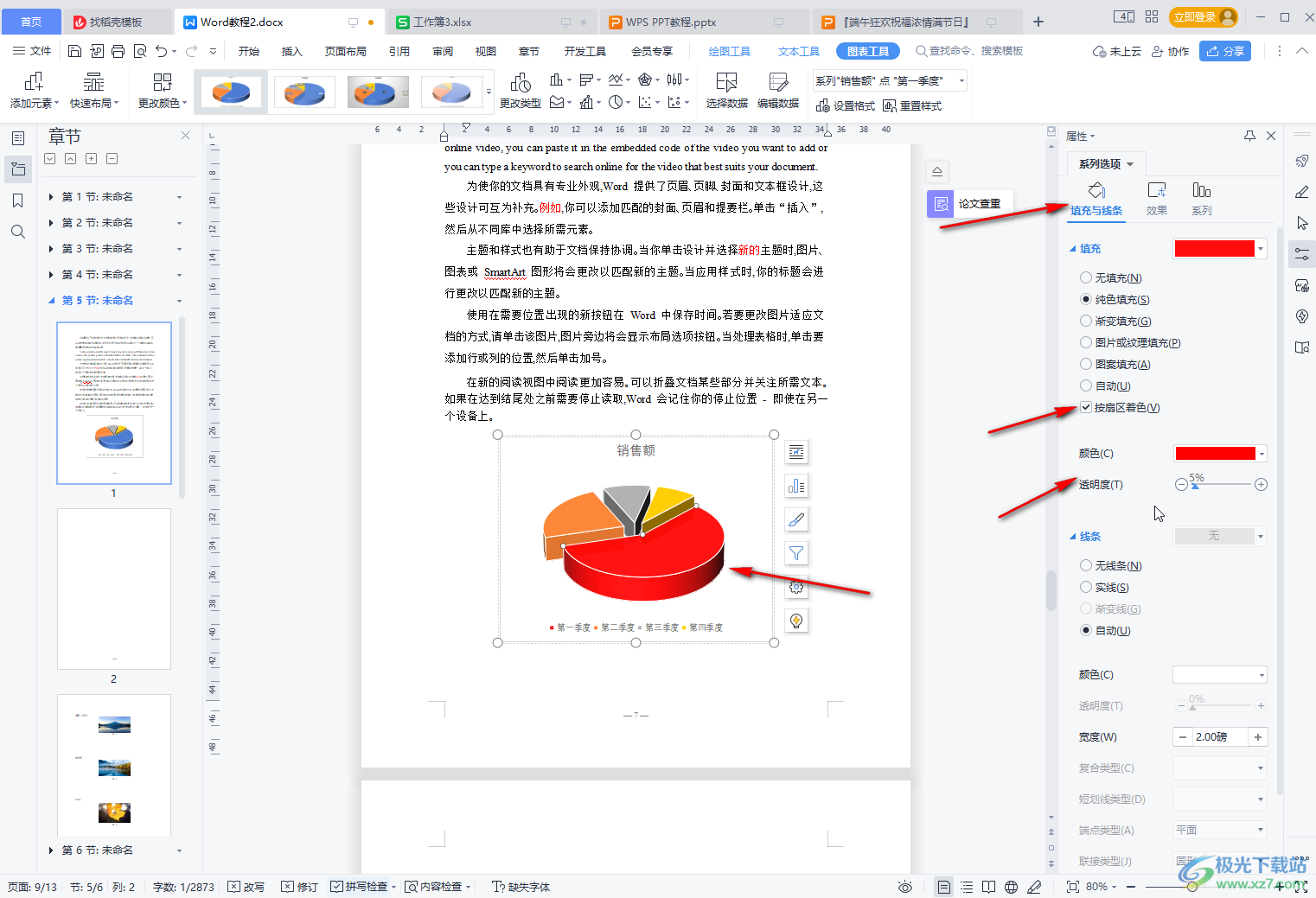Switch to 工作簿3.xlsx document tab
The height and width of the screenshot is (898, 1316).
coord(442,22)
